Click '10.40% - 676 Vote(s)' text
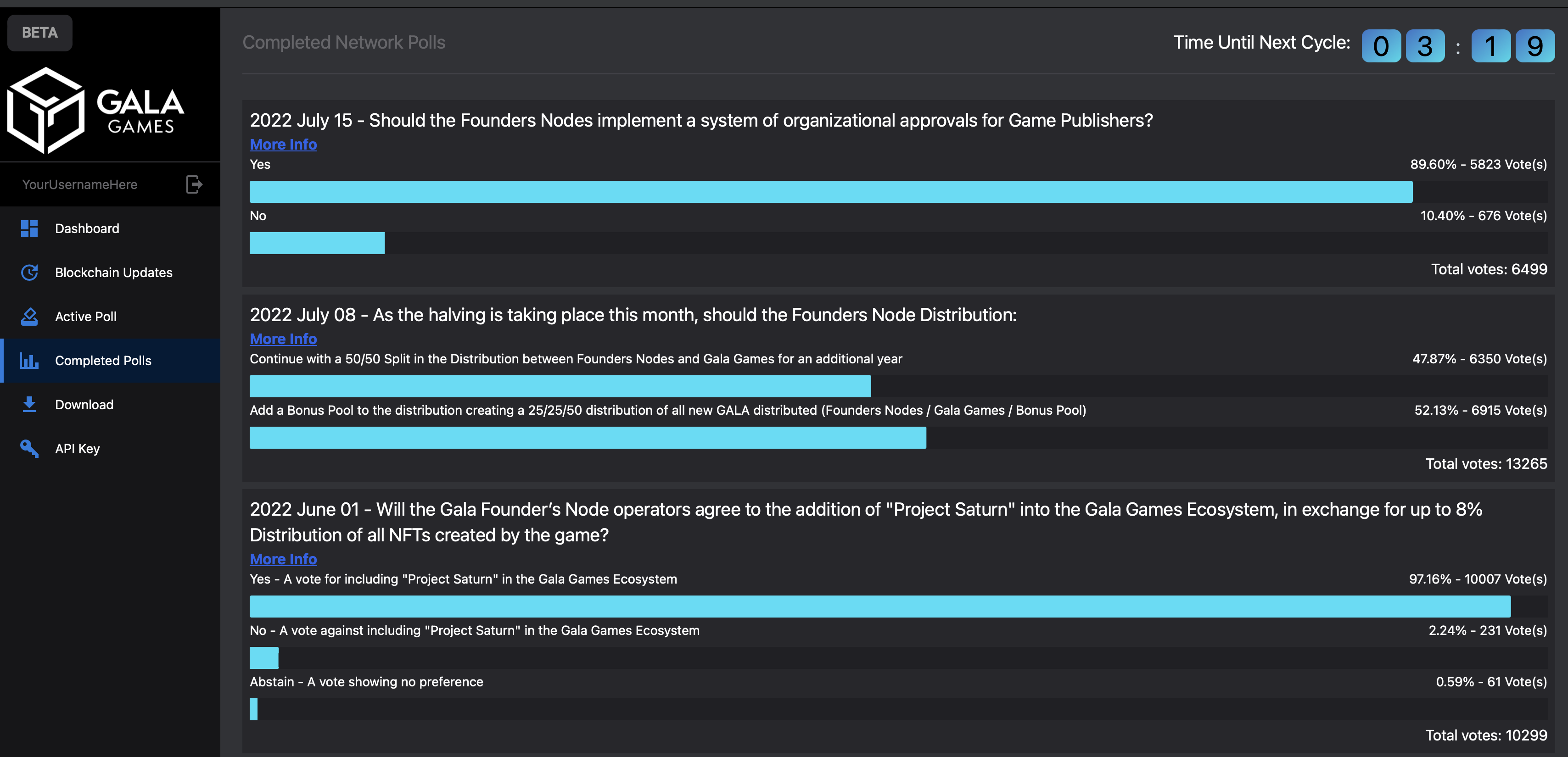This screenshot has width=1568, height=757. (1484, 216)
